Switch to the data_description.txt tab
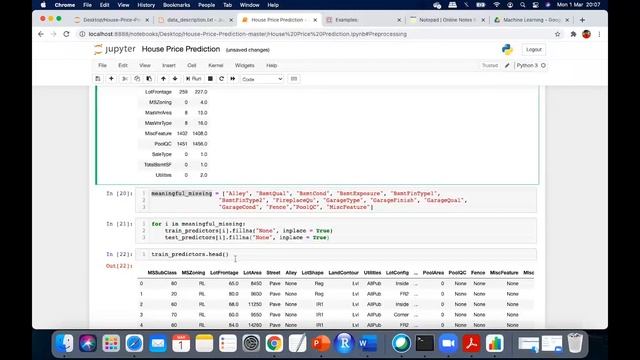 tap(196, 20)
